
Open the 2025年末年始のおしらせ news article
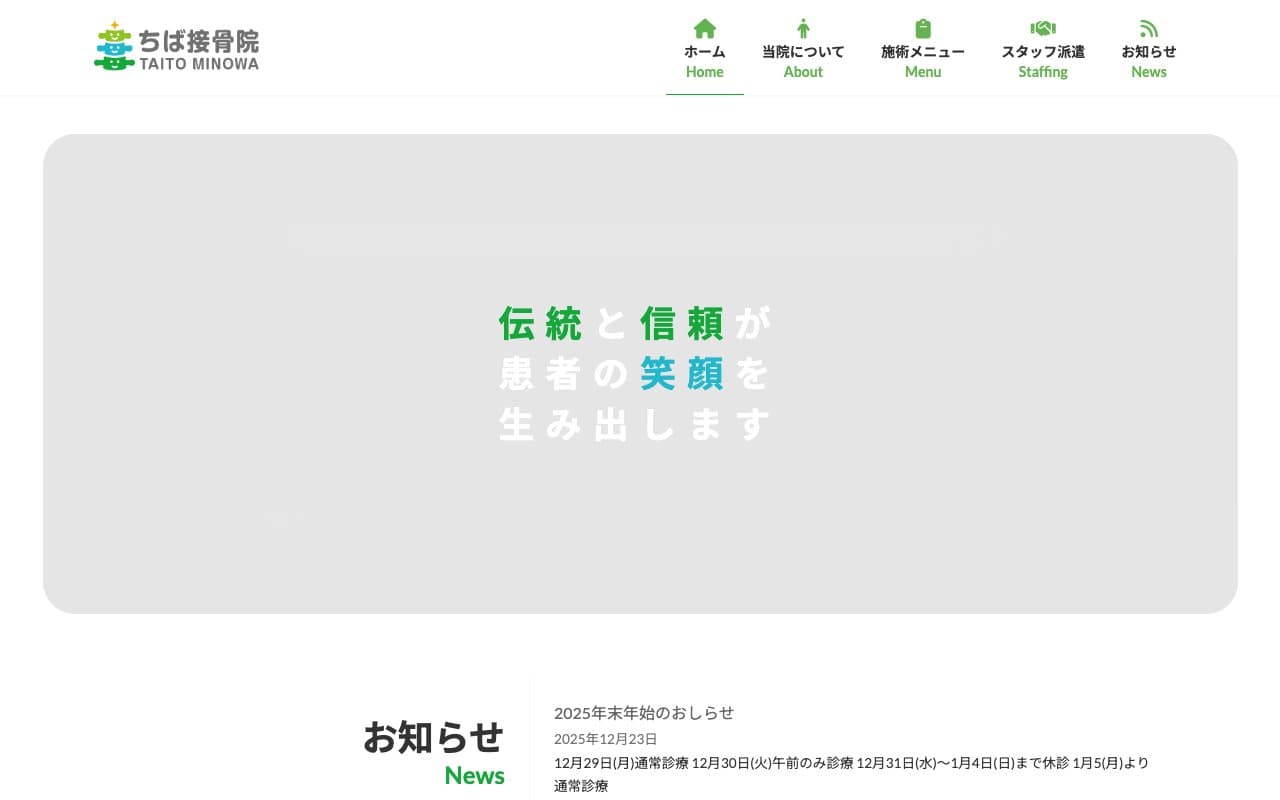pyautogui.click(x=644, y=713)
